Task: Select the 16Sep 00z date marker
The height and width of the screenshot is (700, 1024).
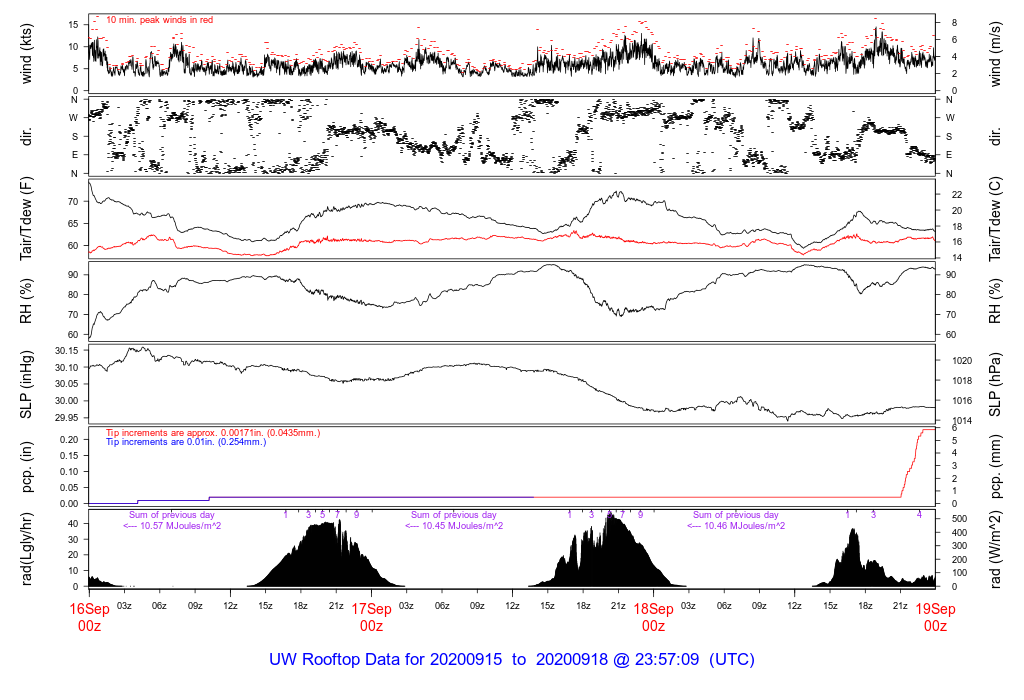Action: pos(89,617)
